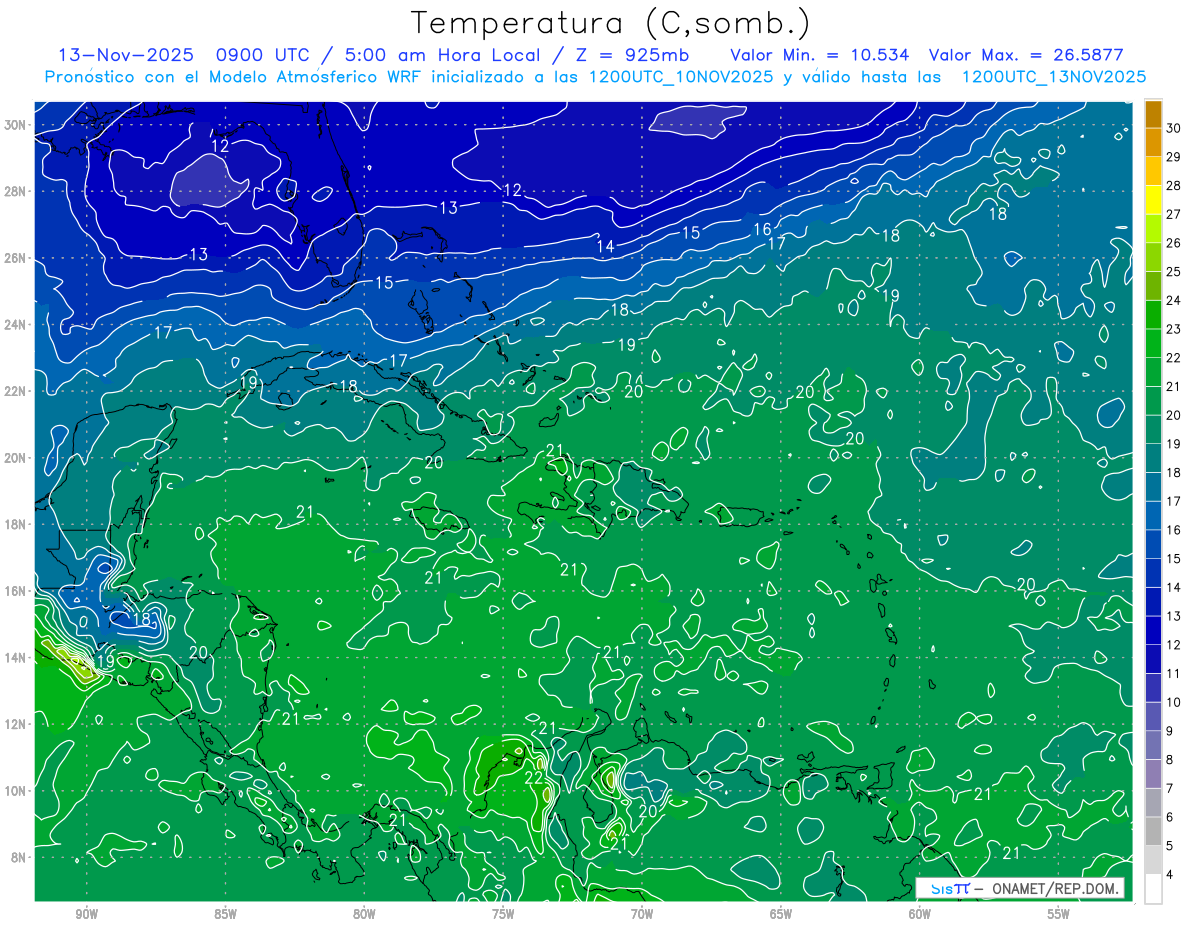Click the 60W longitude axis label

click(x=920, y=914)
